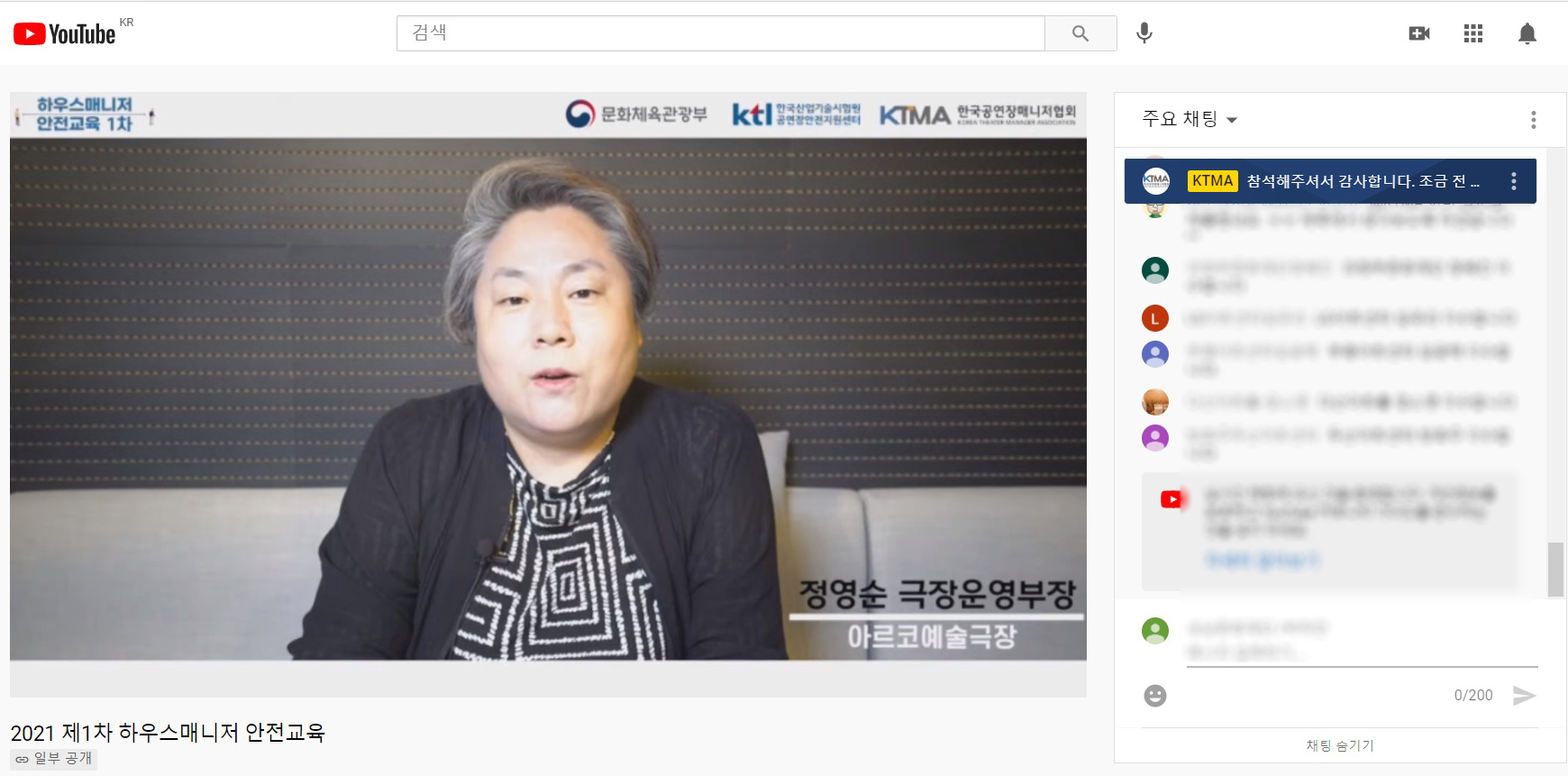Click the video title 2021 제1차 하우스매니저 안전교육

pyautogui.click(x=168, y=732)
